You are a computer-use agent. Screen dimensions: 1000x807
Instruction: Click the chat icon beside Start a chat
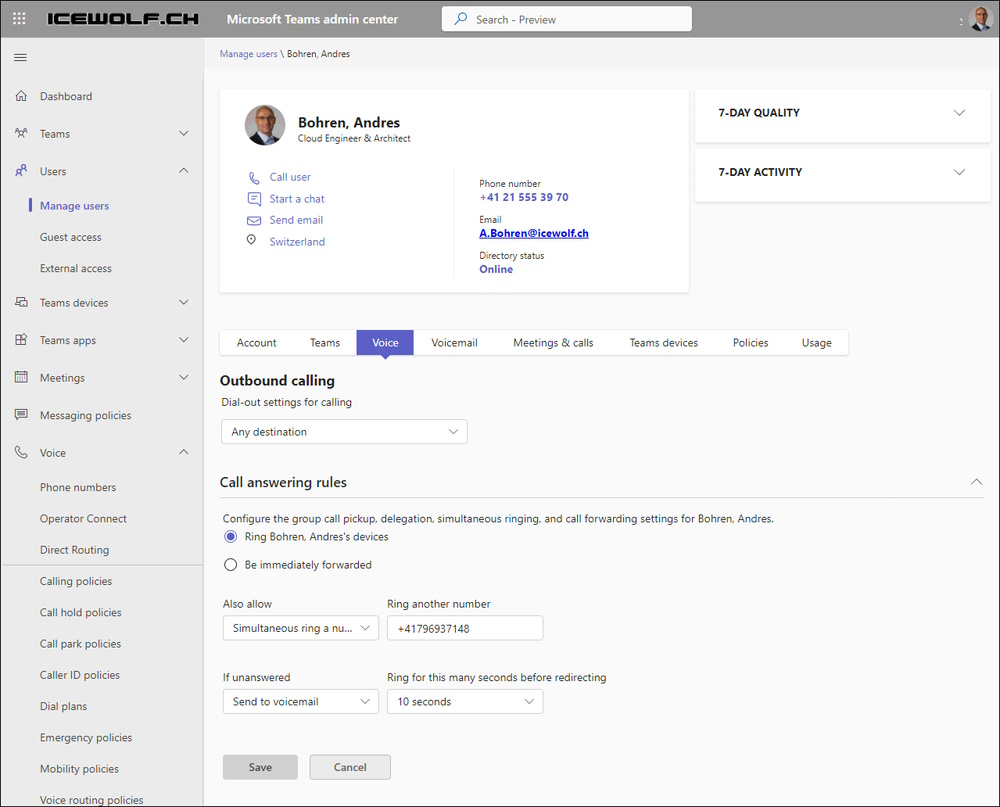coord(254,199)
